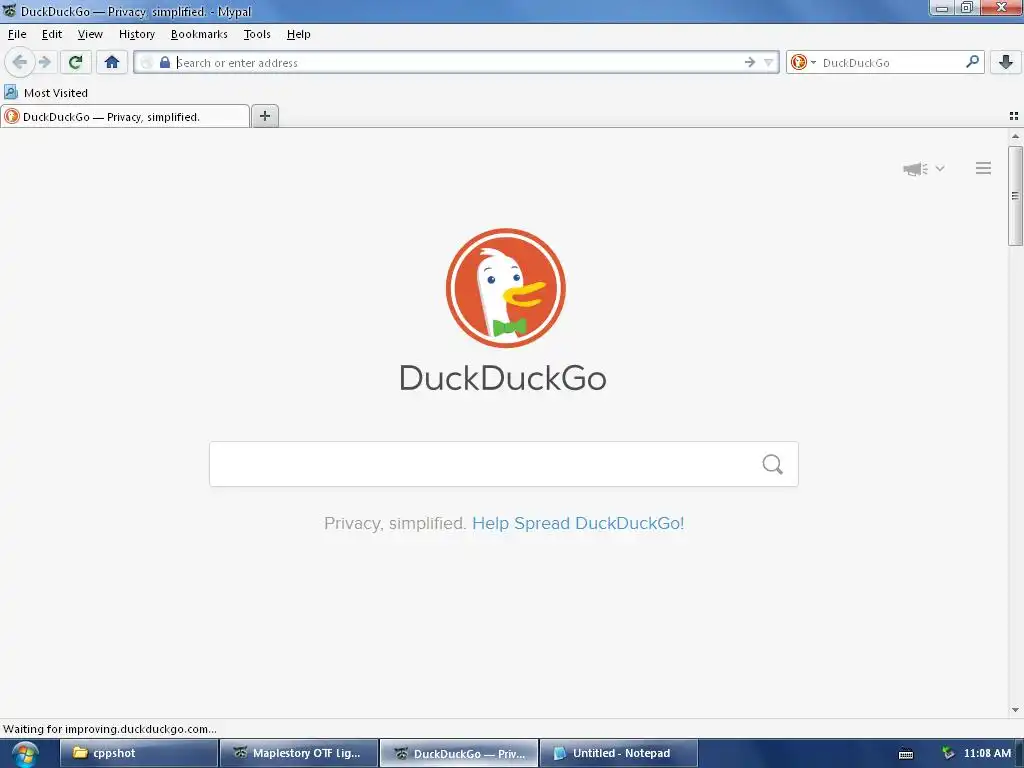Click the megaphone icon on DuckDuckGo page
The height and width of the screenshot is (768, 1024).
pyautogui.click(x=915, y=169)
